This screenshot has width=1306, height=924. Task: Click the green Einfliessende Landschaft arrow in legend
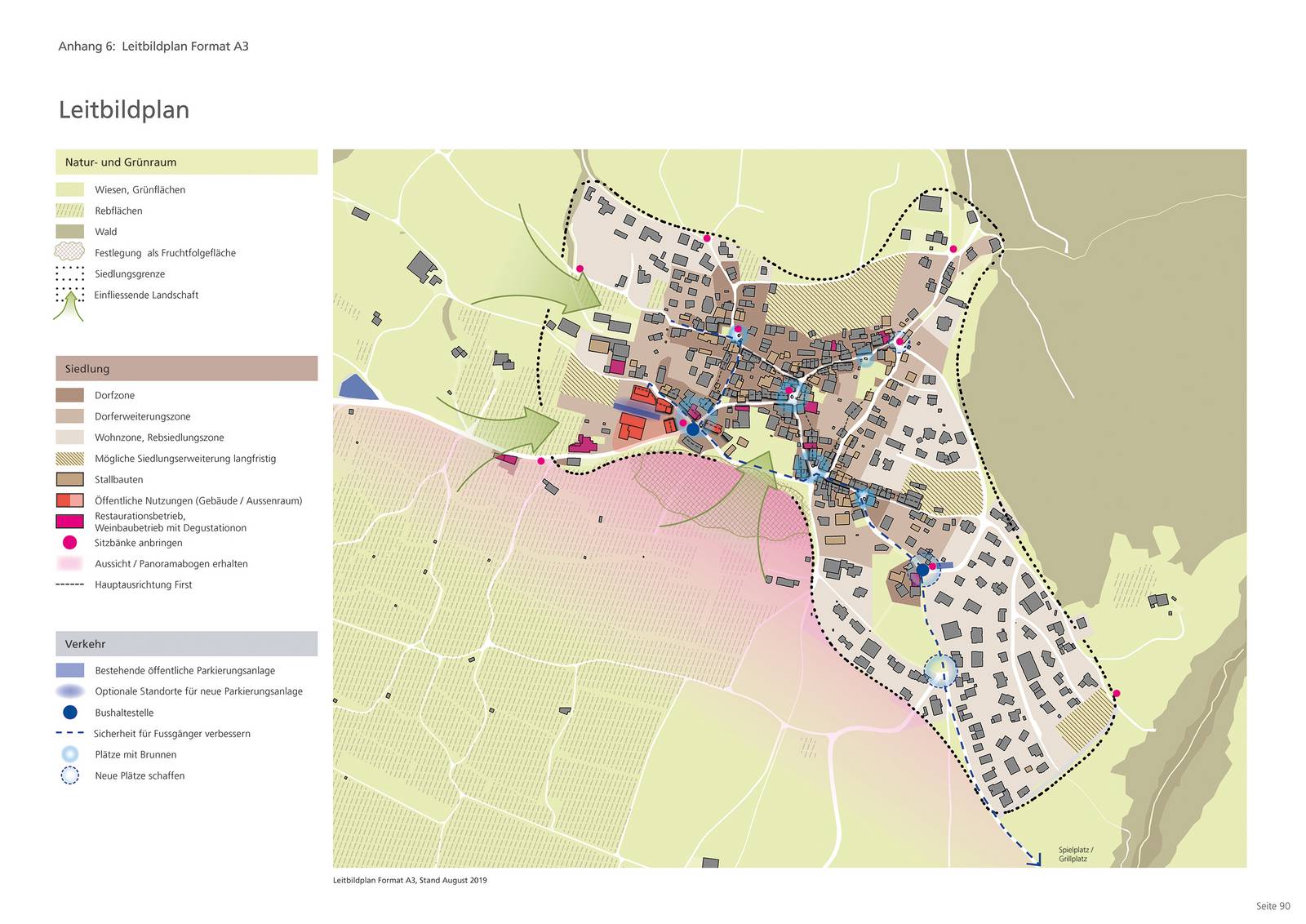coord(69,304)
